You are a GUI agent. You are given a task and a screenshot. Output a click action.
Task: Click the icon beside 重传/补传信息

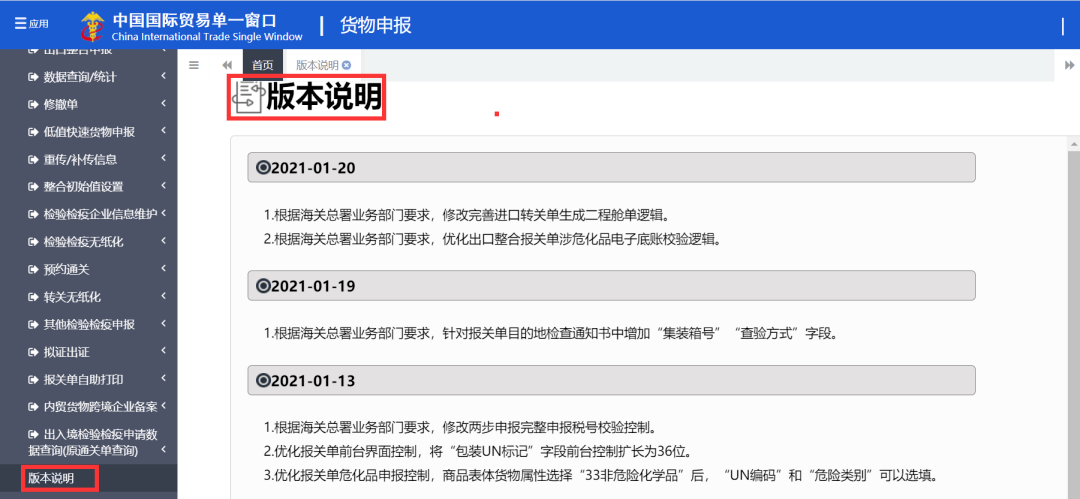[x=32, y=159]
